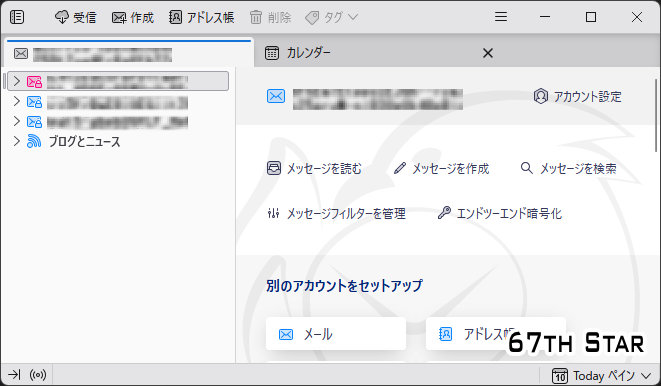Click the read messages inbox icon

[x=274, y=169]
